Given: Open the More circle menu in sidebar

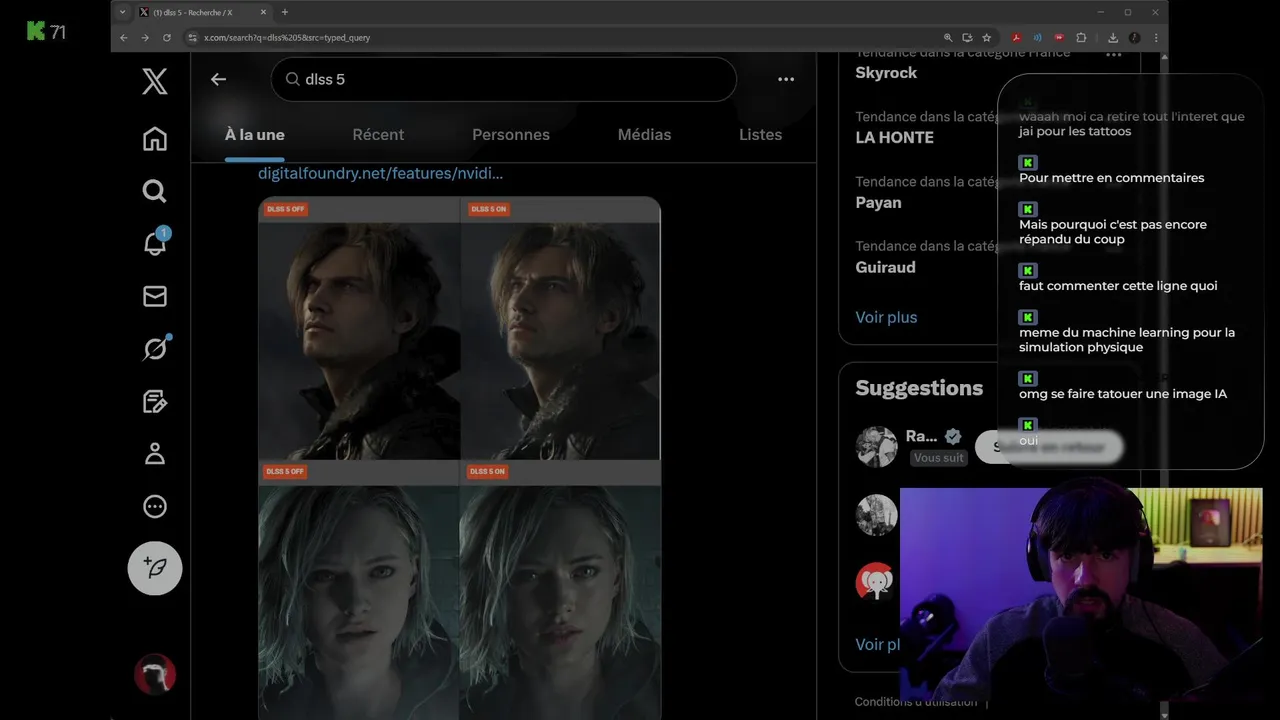Looking at the screenshot, I should pos(155,506).
